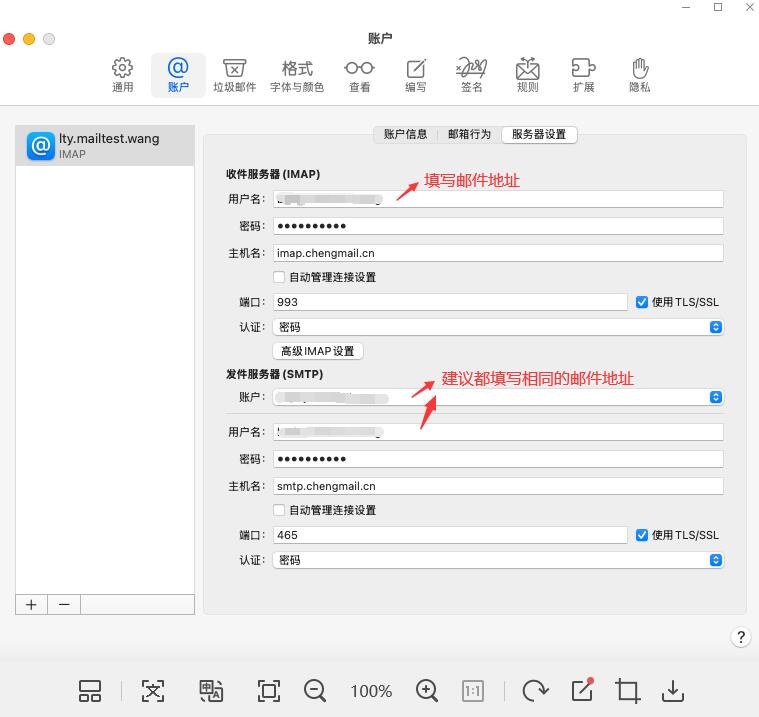Click the text recognition scan icon
The width and height of the screenshot is (759, 717).
[x=153, y=691]
